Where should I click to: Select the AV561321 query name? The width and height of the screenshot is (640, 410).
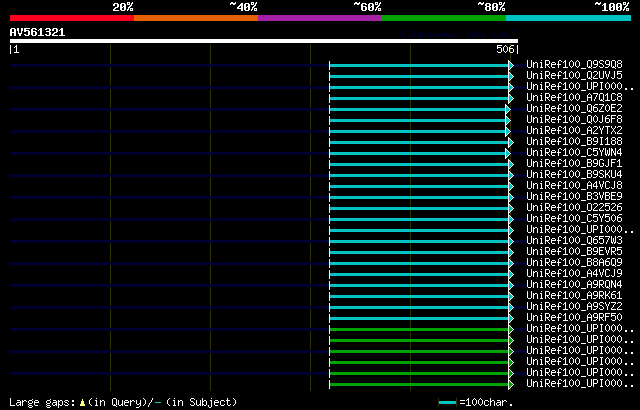click(38, 32)
